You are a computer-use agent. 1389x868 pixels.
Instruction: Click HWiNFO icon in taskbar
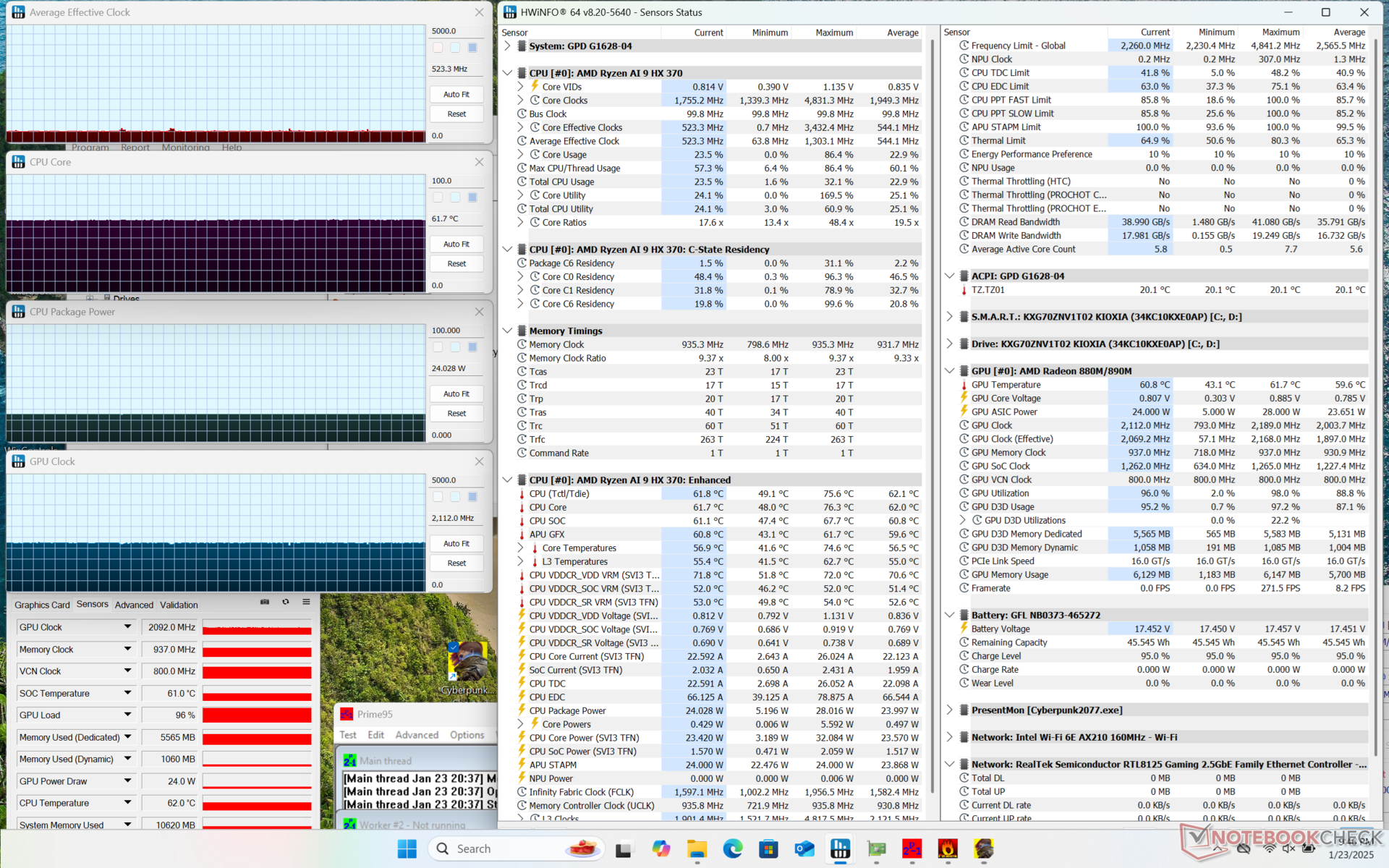(x=840, y=848)
